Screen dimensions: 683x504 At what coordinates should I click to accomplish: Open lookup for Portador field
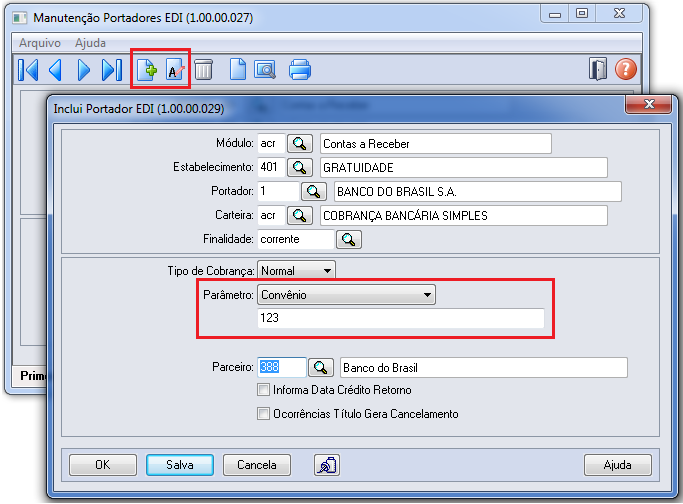[314, 192]
